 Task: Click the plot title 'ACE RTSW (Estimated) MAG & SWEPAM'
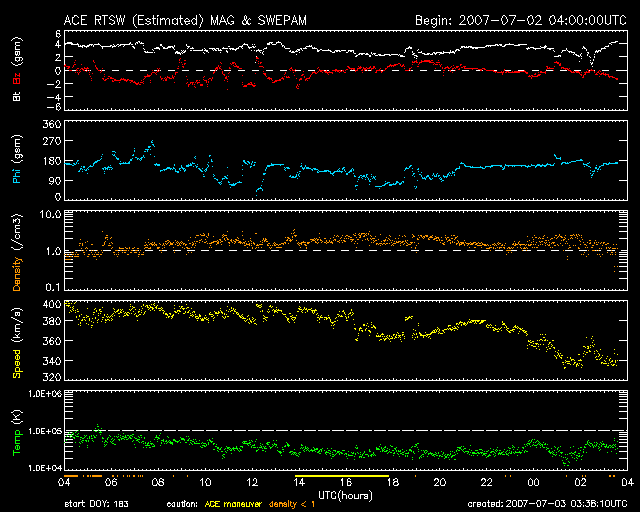click(x=185, y=21)
